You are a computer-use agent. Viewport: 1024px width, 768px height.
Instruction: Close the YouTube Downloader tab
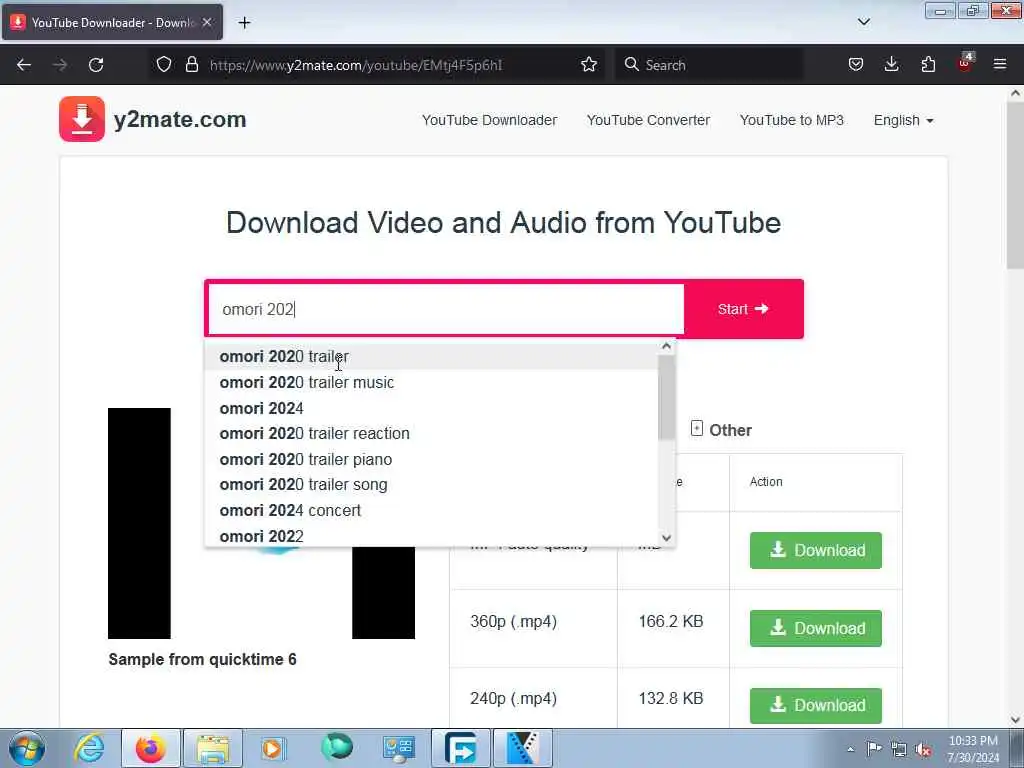tap(207, 22)
